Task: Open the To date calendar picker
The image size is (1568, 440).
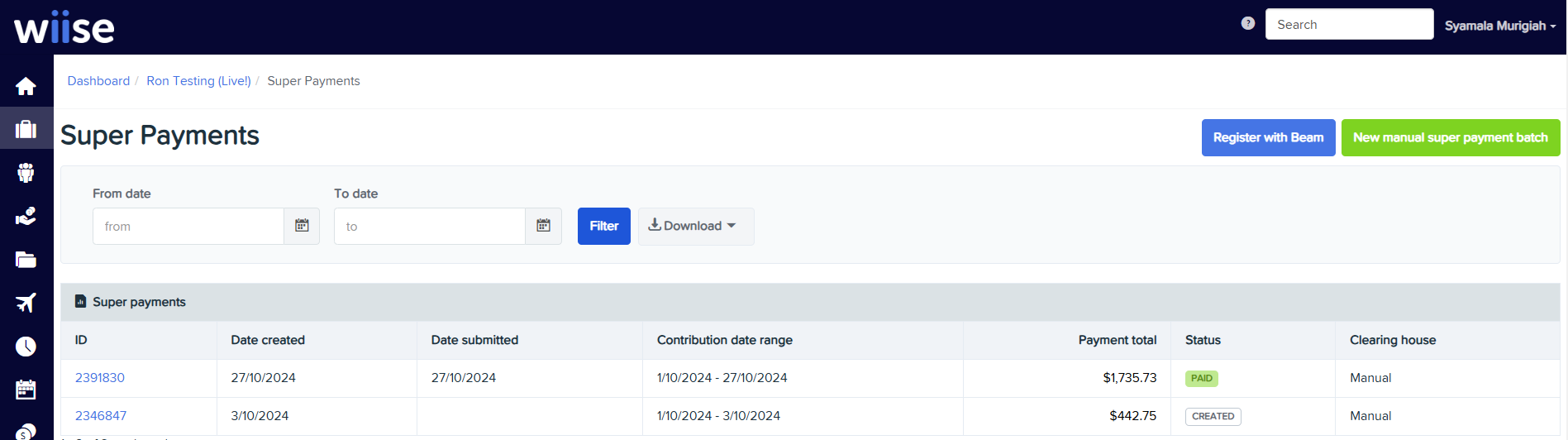Action: click(543, 226)
